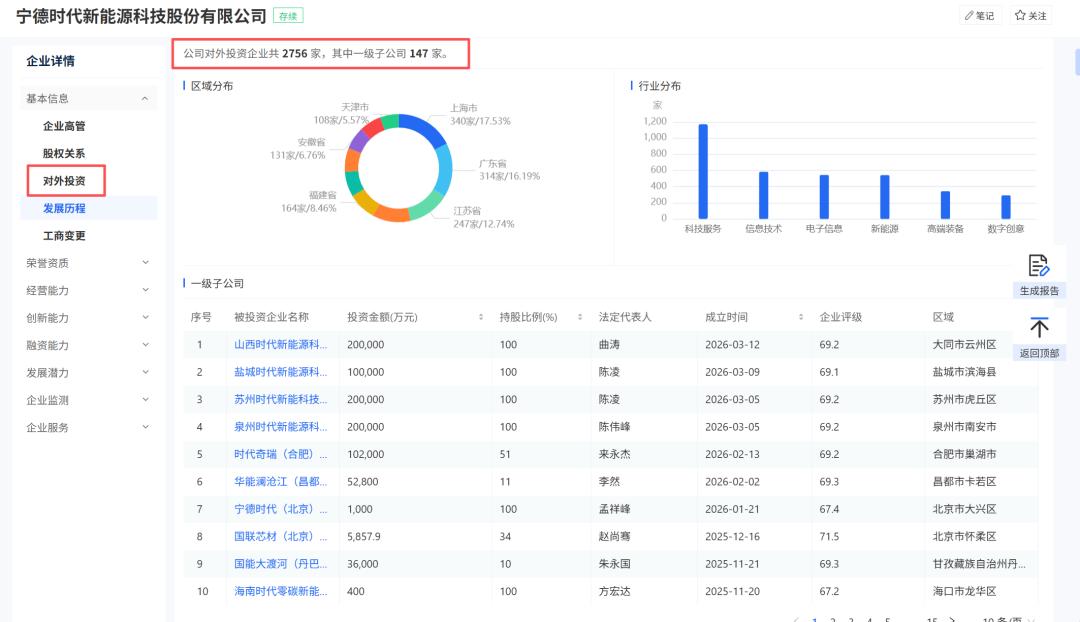Click legal representative 方宏达 cell
Screen dimensions: 1080x622
pyautogui.click(x=614, y=591)
